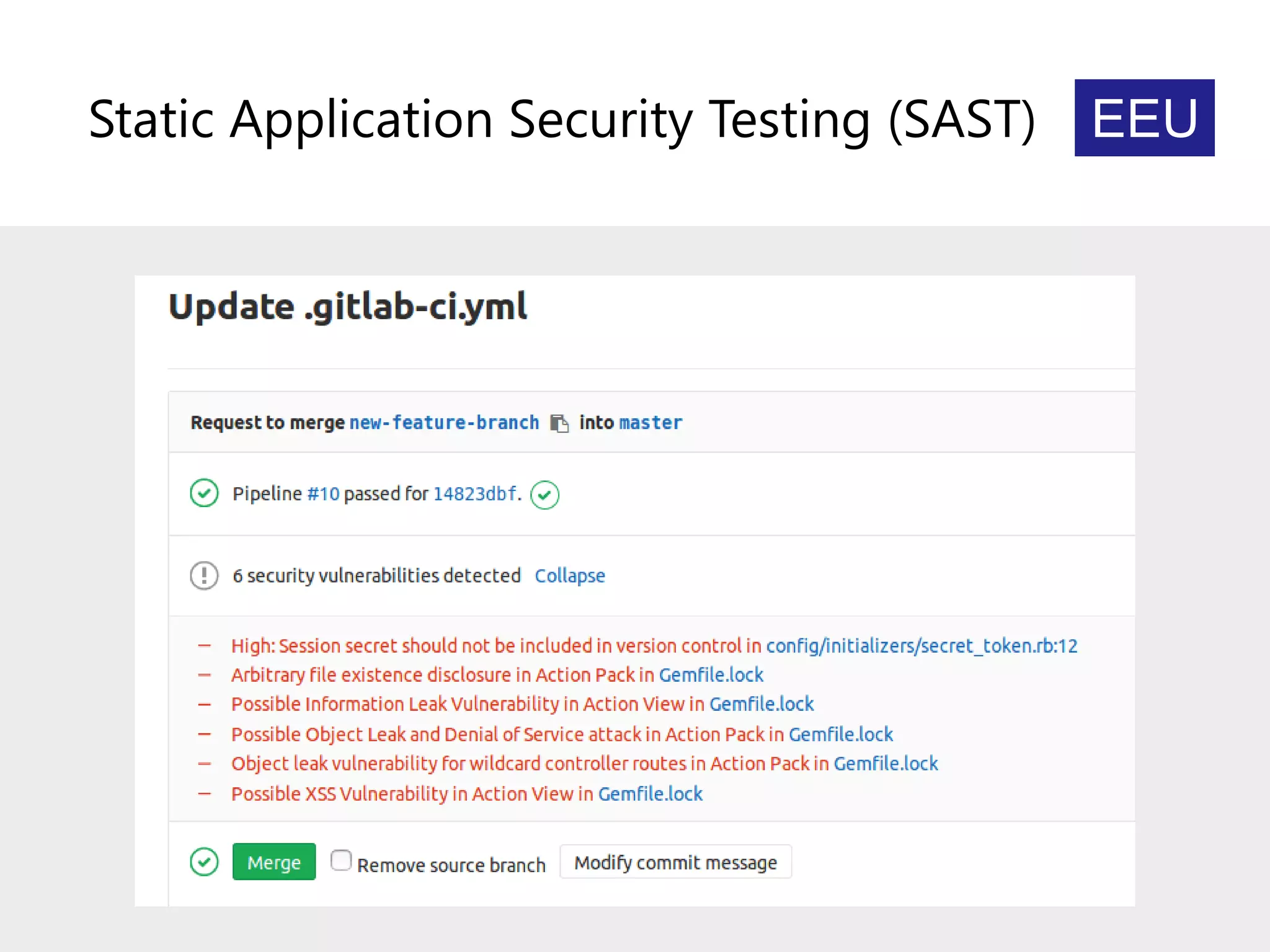Image resolution: width=1270 pixels, height=952 pixels.
Task: Open Gemfile.lock in Possible Information Leak row
Action: tap(762, 704)
